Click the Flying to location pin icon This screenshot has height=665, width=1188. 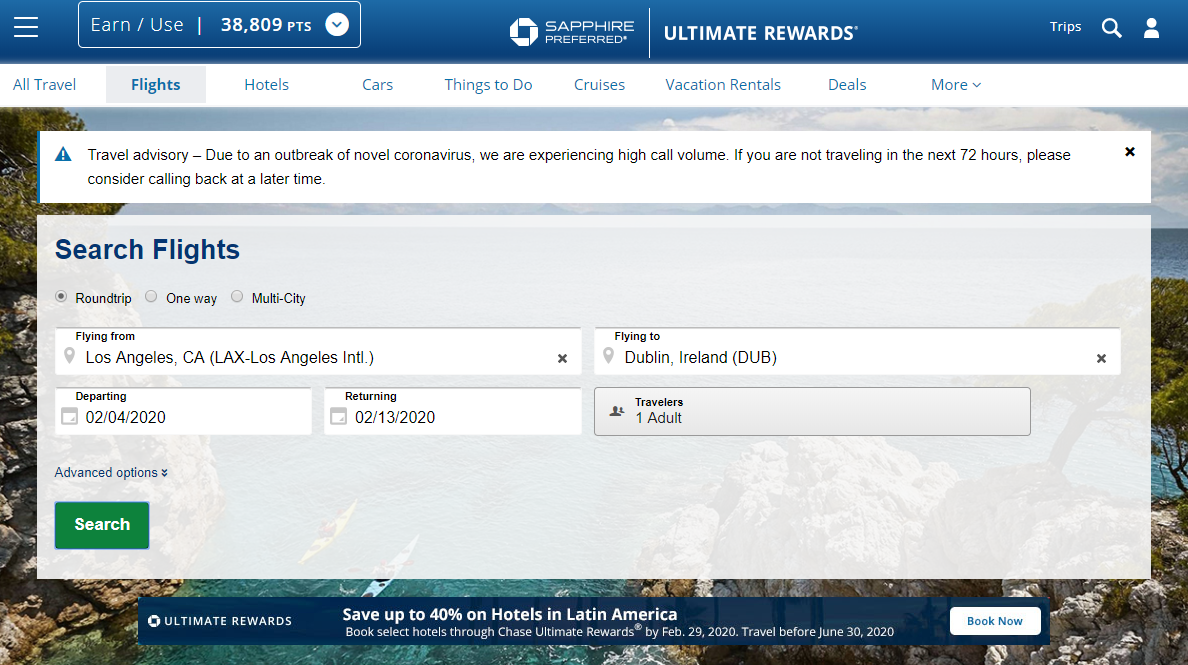[x=608, y=356]
